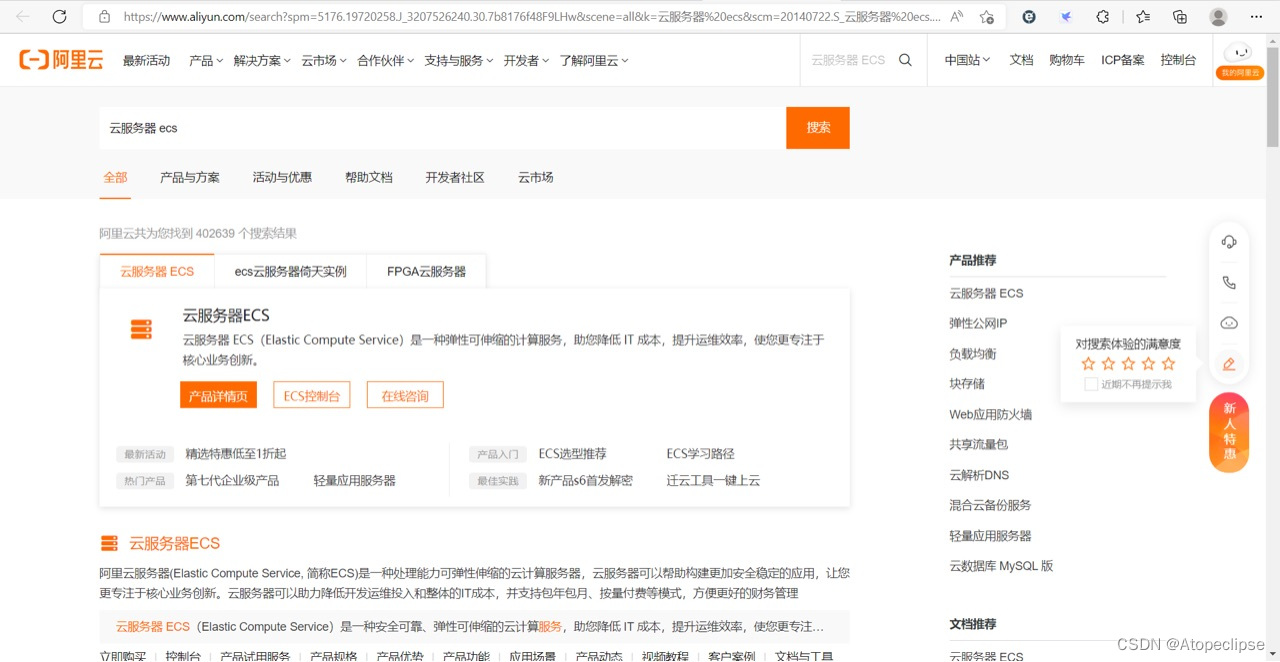
Task: Open the ECS选型推荐 link
Action: point(572,454)
